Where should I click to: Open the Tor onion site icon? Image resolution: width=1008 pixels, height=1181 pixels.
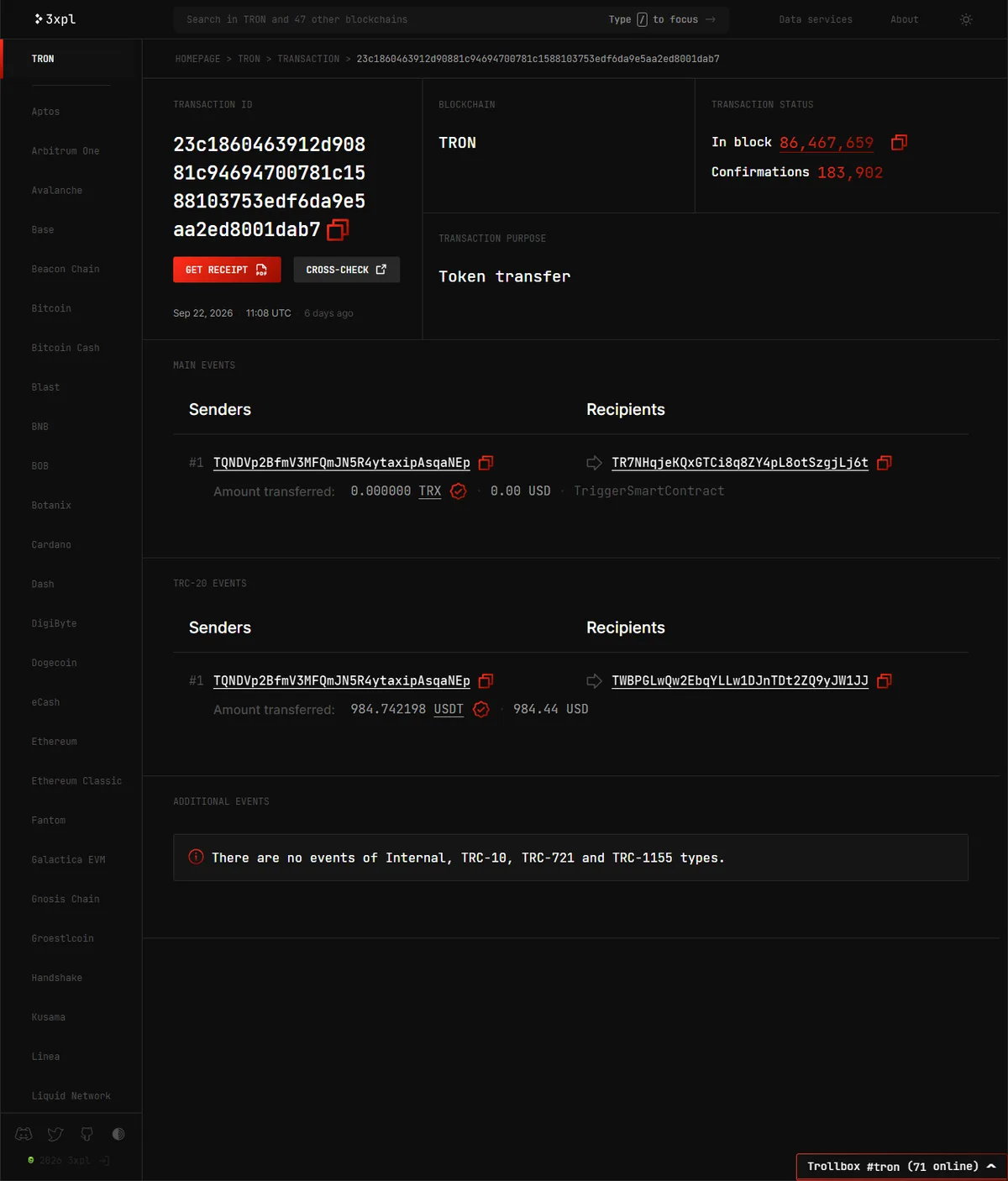[118, 1134]
